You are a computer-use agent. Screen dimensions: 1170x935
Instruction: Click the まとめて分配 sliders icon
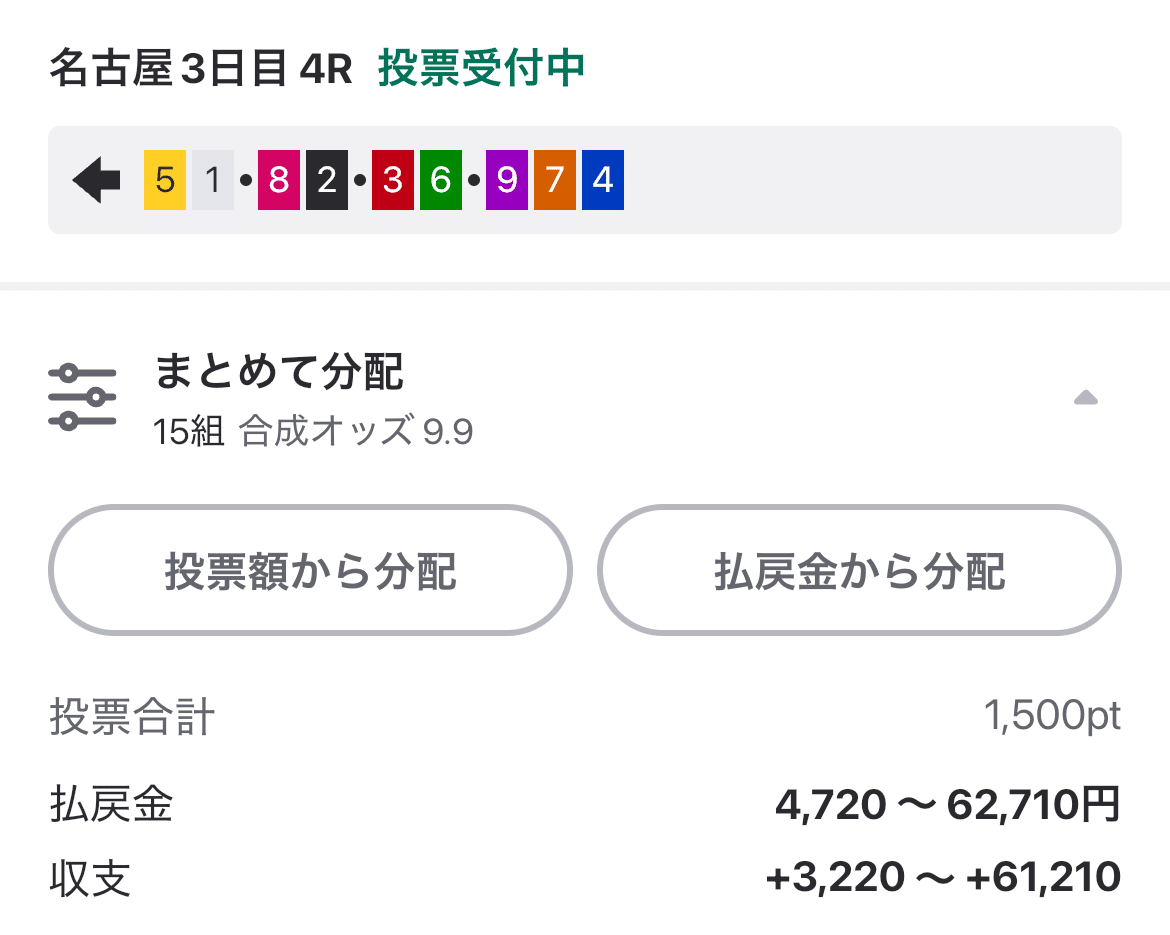click(x=83, y=393)
